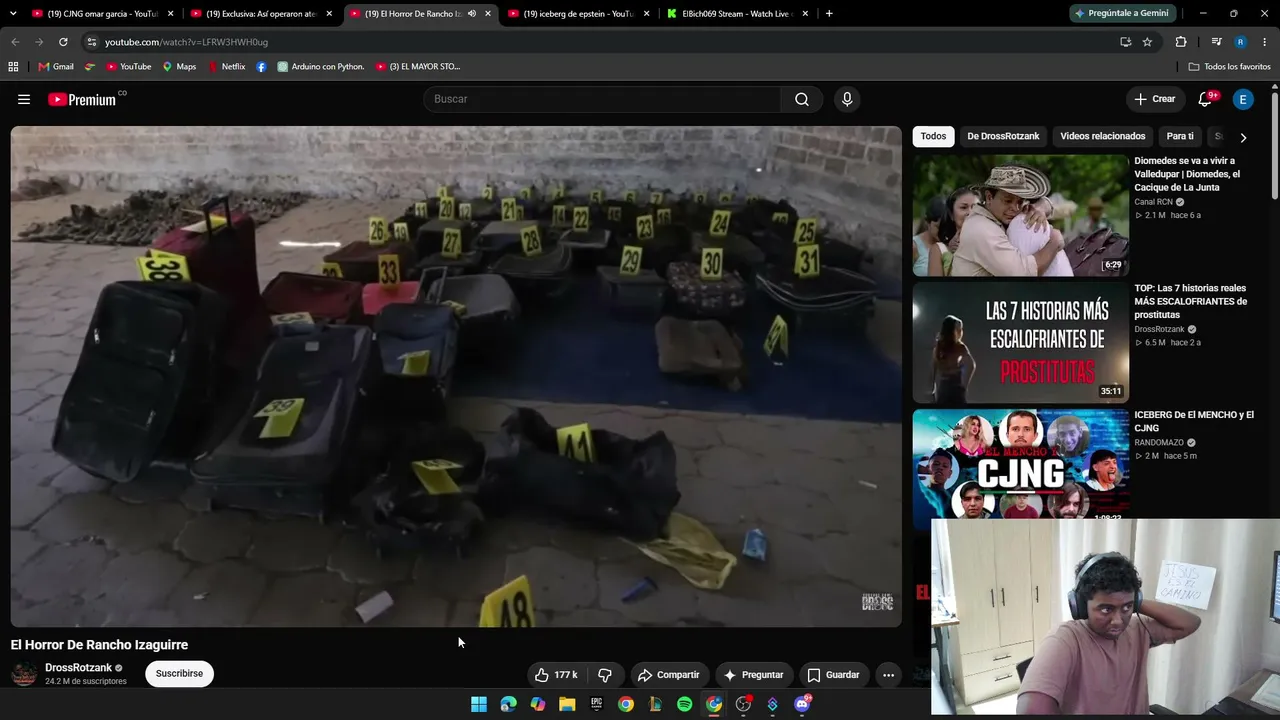Select the Para ti filter chip
This screenshot has height=720, width=1280.
(1180, 137)
